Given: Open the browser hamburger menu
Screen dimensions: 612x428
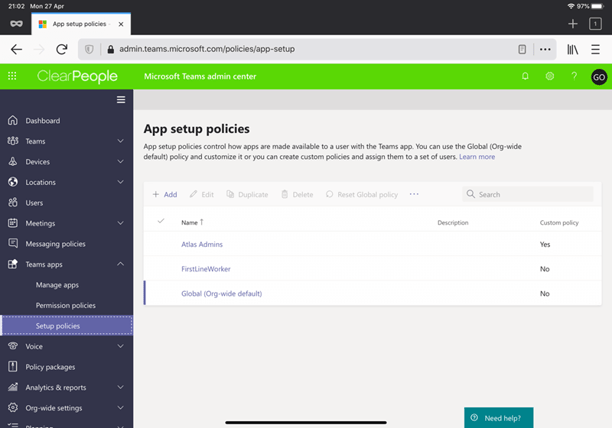Looking at the screenshot, I should click(595, 49).
